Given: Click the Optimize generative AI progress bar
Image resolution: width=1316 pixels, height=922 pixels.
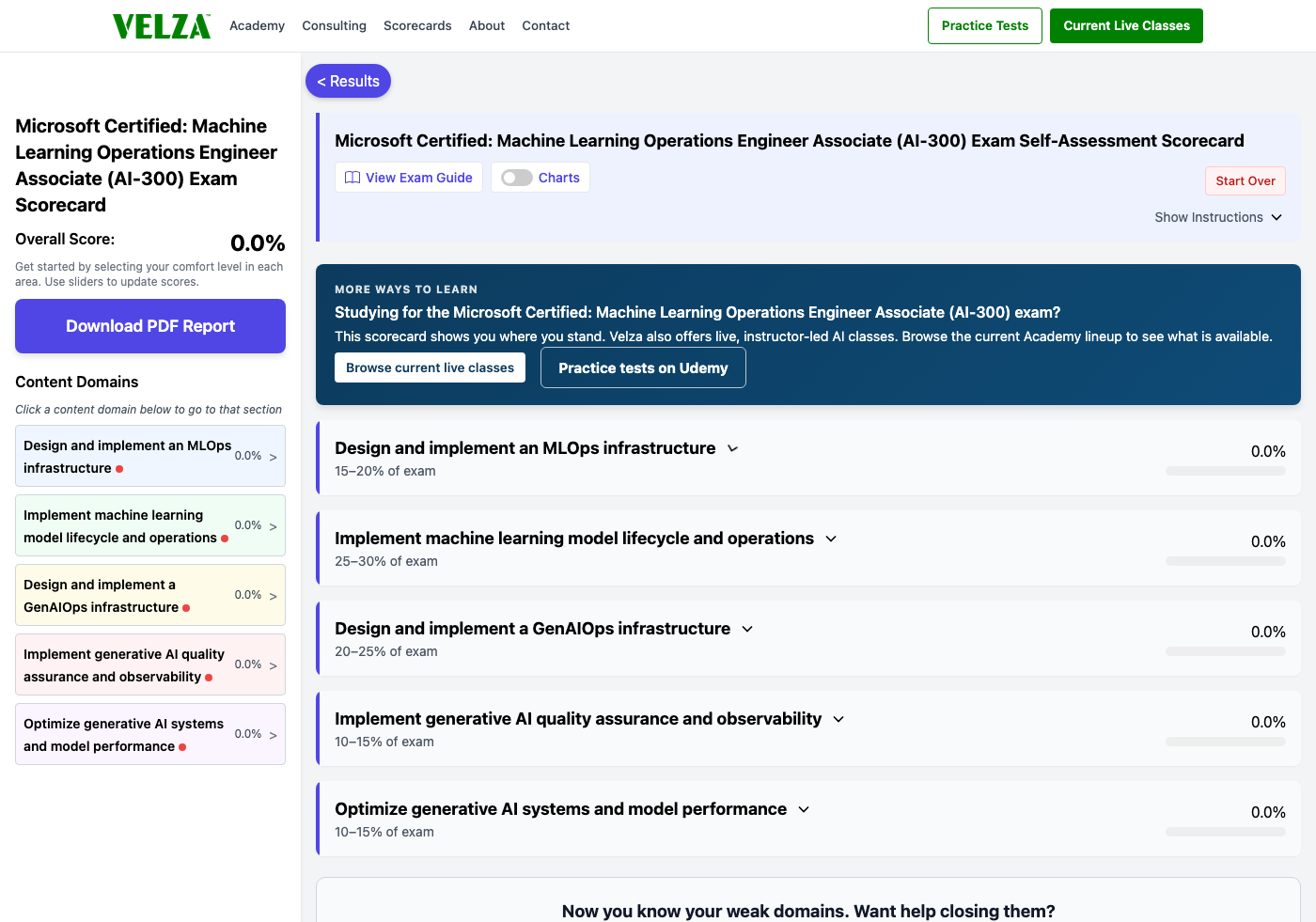Looking at the screenshot, I should pos(1226,832).
